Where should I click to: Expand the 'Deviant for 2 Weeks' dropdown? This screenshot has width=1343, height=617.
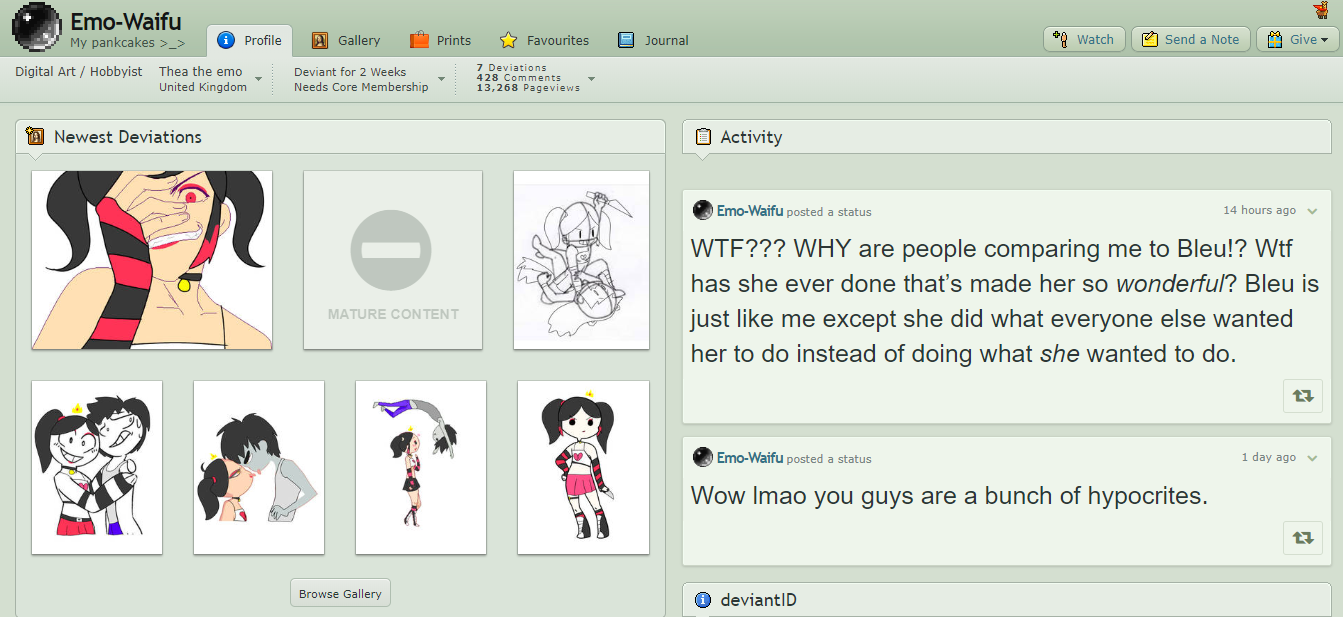(x=441, y=79)
